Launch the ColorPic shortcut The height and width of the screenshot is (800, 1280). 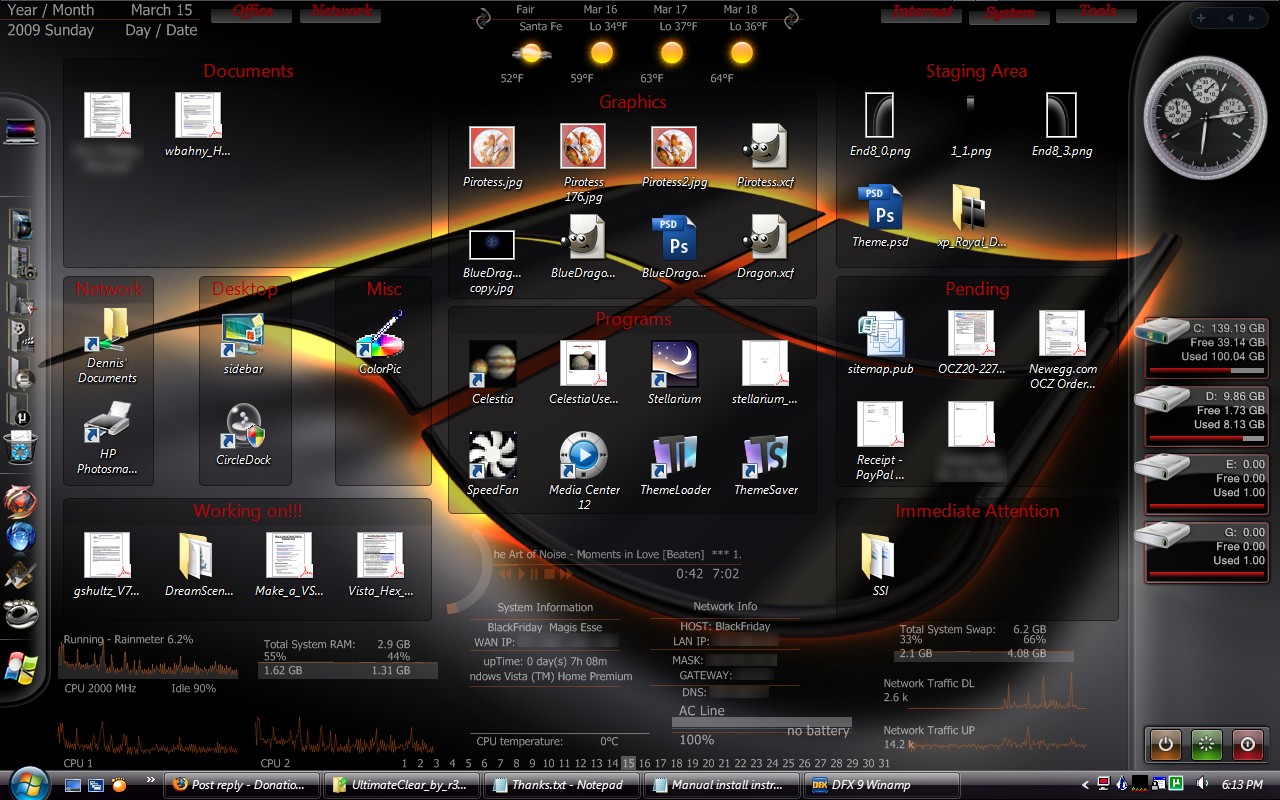coord(380,342)
